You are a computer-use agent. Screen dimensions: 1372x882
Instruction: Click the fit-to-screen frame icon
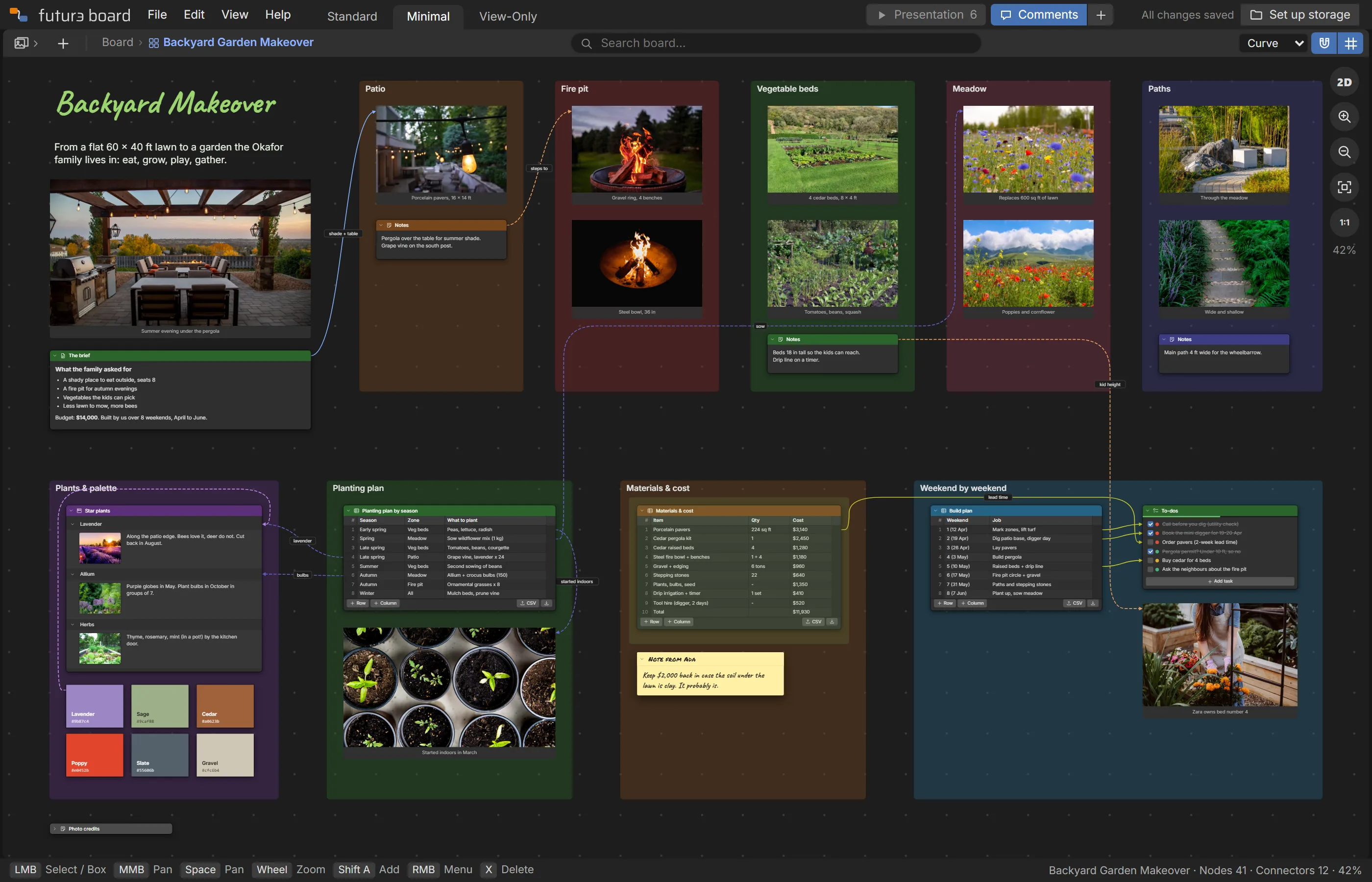coord(1344,187)
